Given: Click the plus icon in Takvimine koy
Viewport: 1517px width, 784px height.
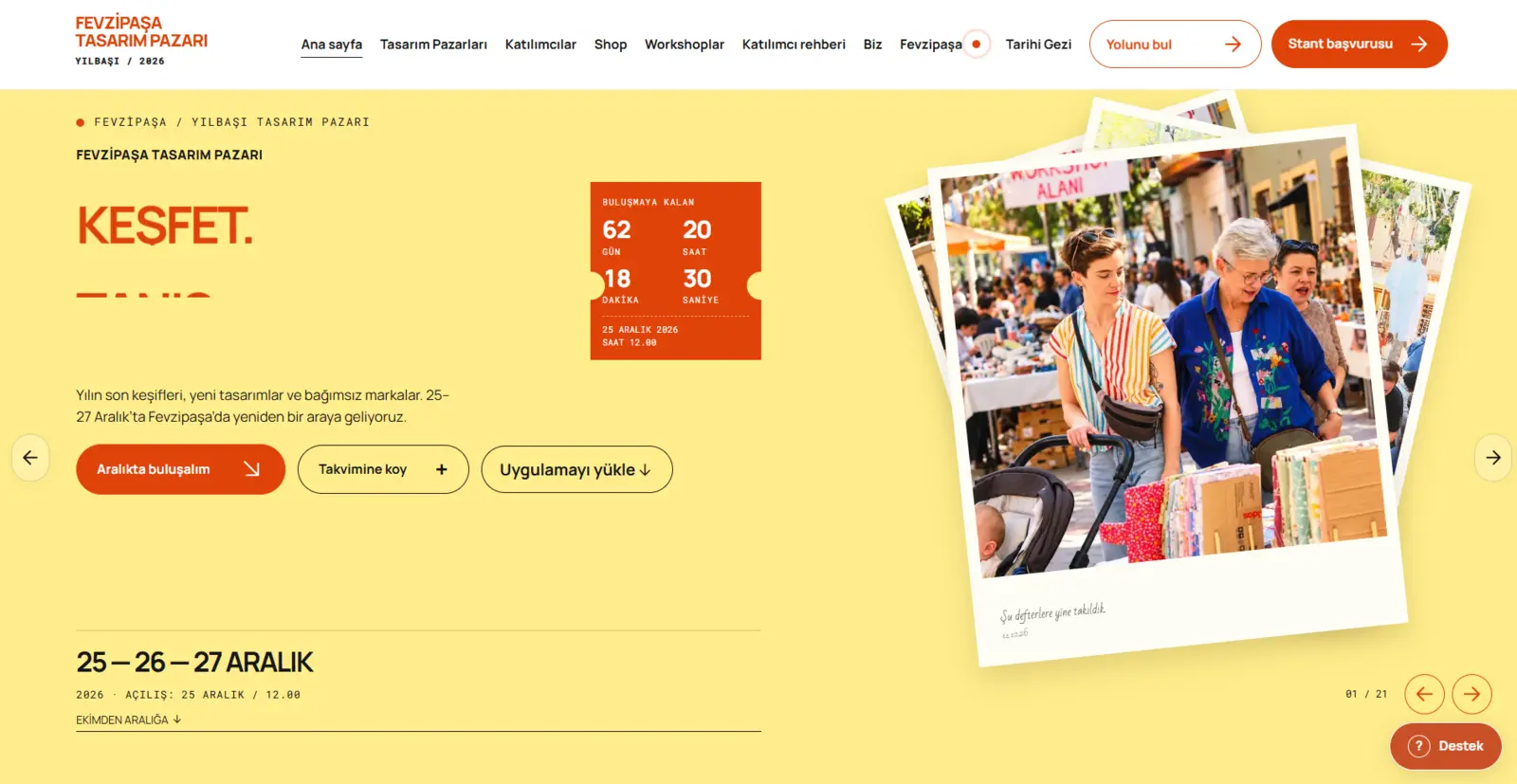Looking at the screenshot, I should click(x=441, y=469).
